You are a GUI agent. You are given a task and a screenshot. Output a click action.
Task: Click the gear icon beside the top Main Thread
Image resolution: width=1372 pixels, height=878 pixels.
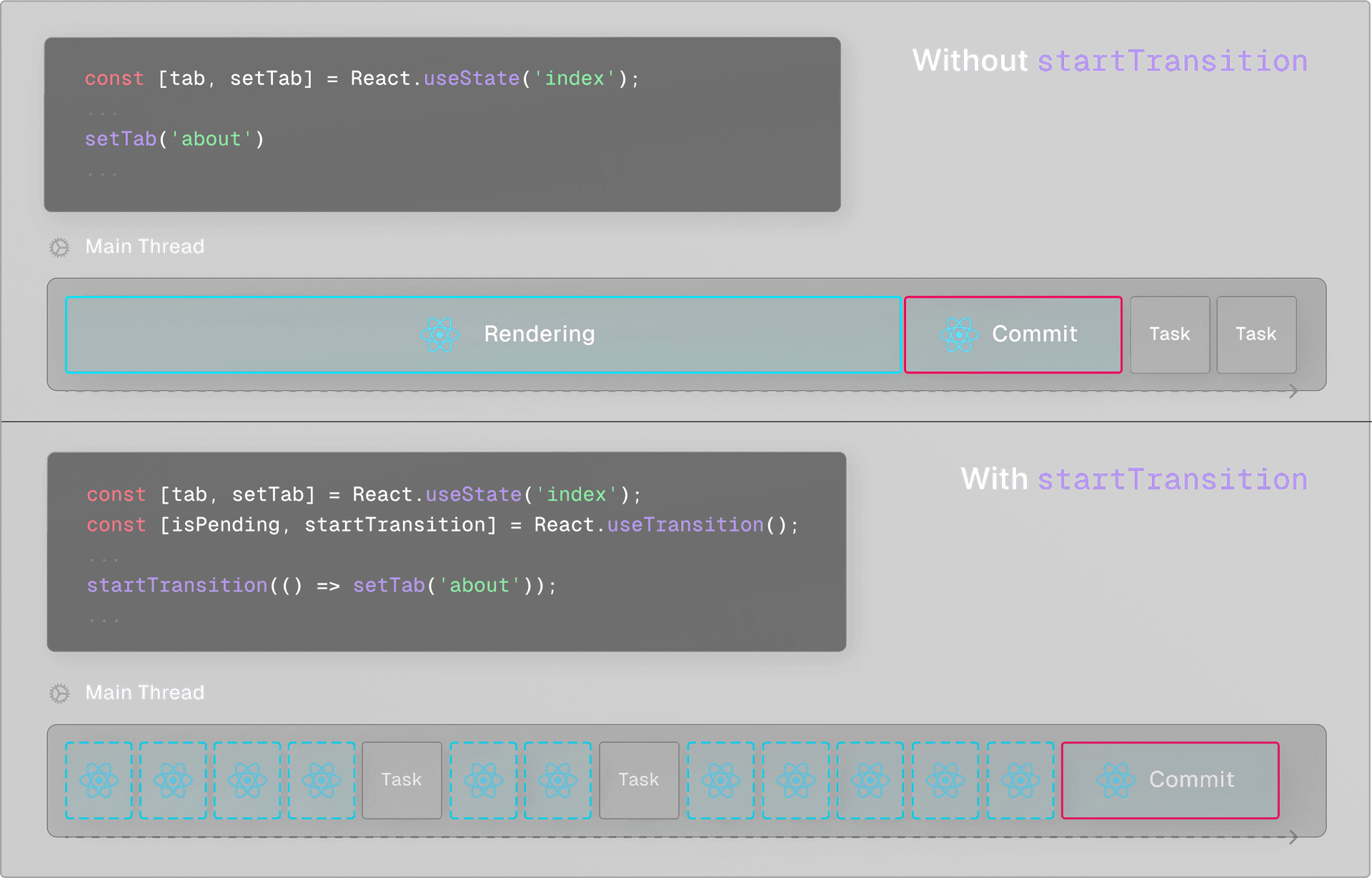click(x=59, y=247)
